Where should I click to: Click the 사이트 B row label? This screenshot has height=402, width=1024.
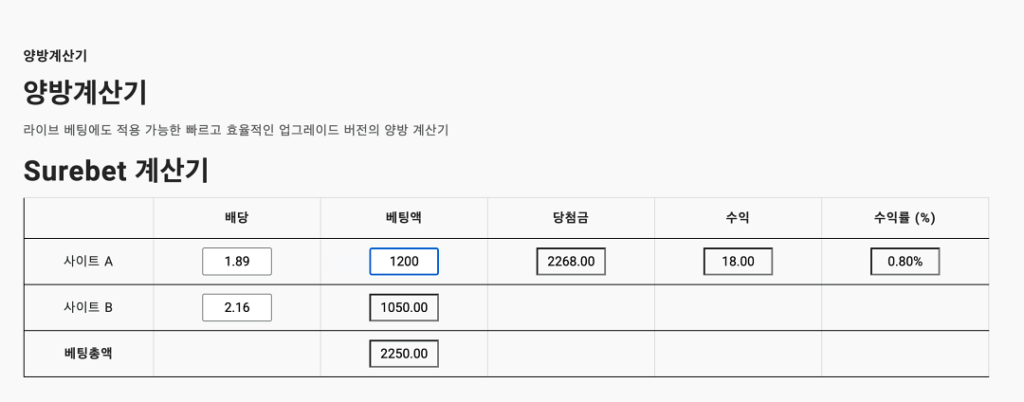(88, 307)
